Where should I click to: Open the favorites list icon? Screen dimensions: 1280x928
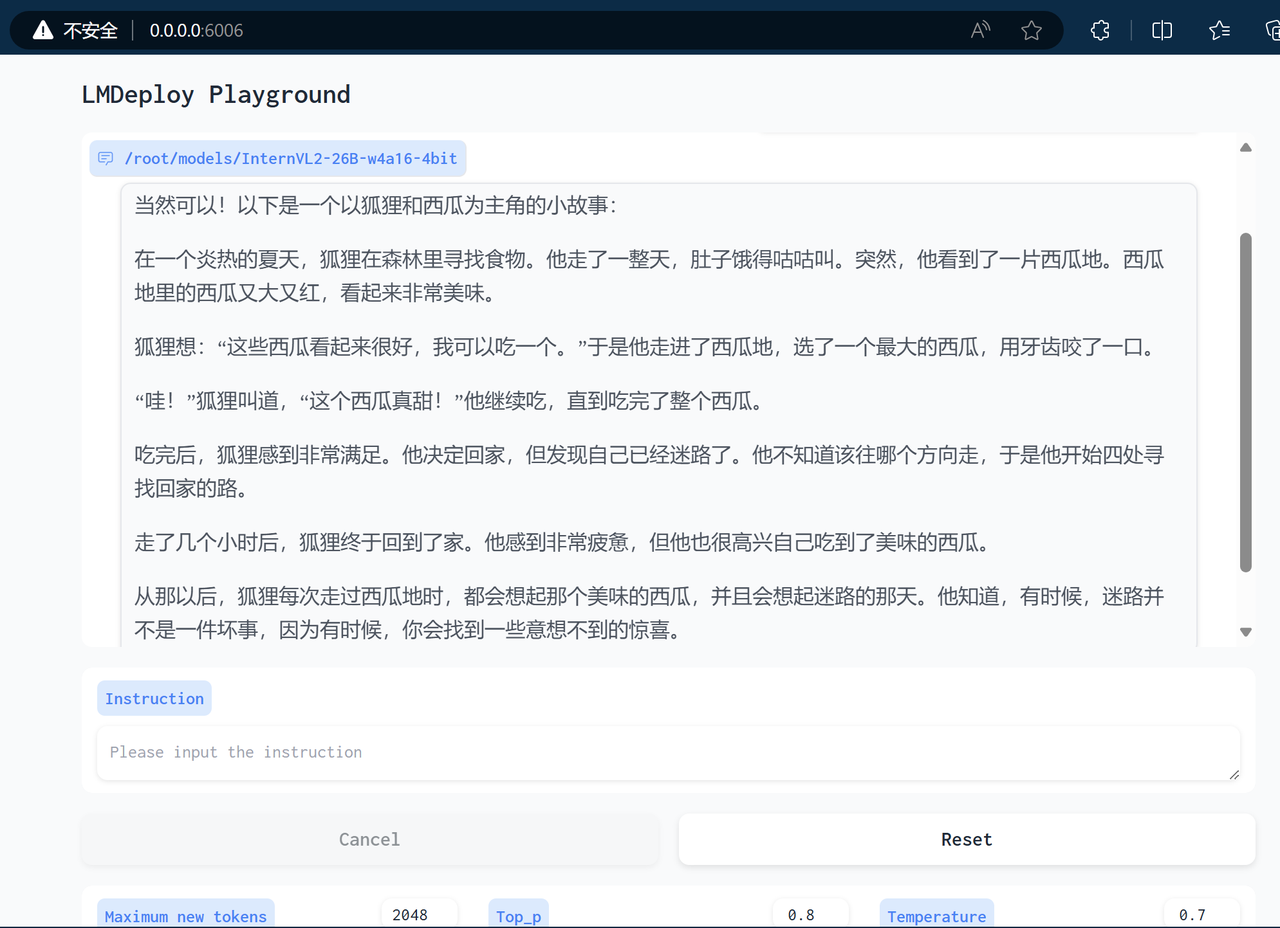click(x=1219, y=30)
